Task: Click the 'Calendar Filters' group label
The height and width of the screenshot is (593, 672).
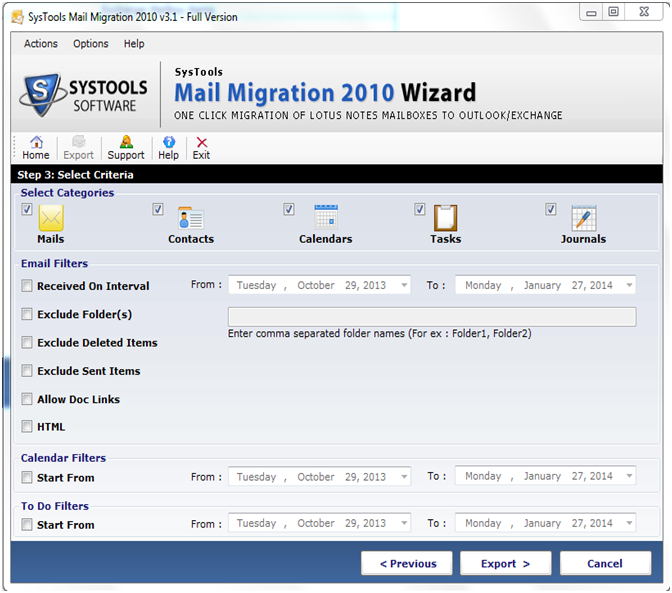Action: [x=63, y=458]
